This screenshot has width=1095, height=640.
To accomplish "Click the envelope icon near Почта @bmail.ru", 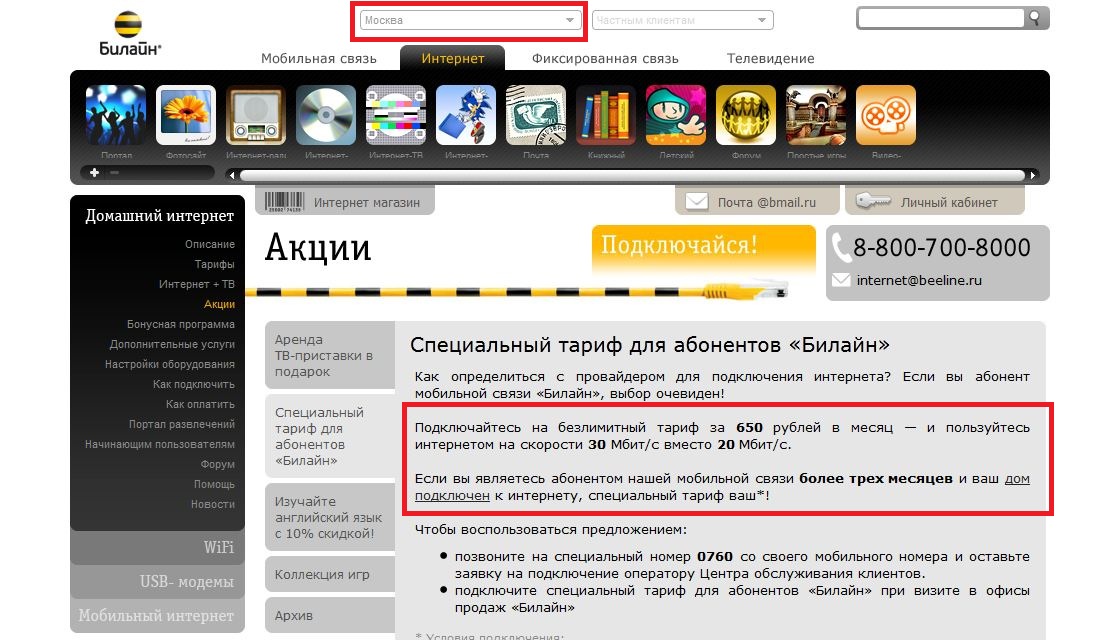I will pos(696,202).
